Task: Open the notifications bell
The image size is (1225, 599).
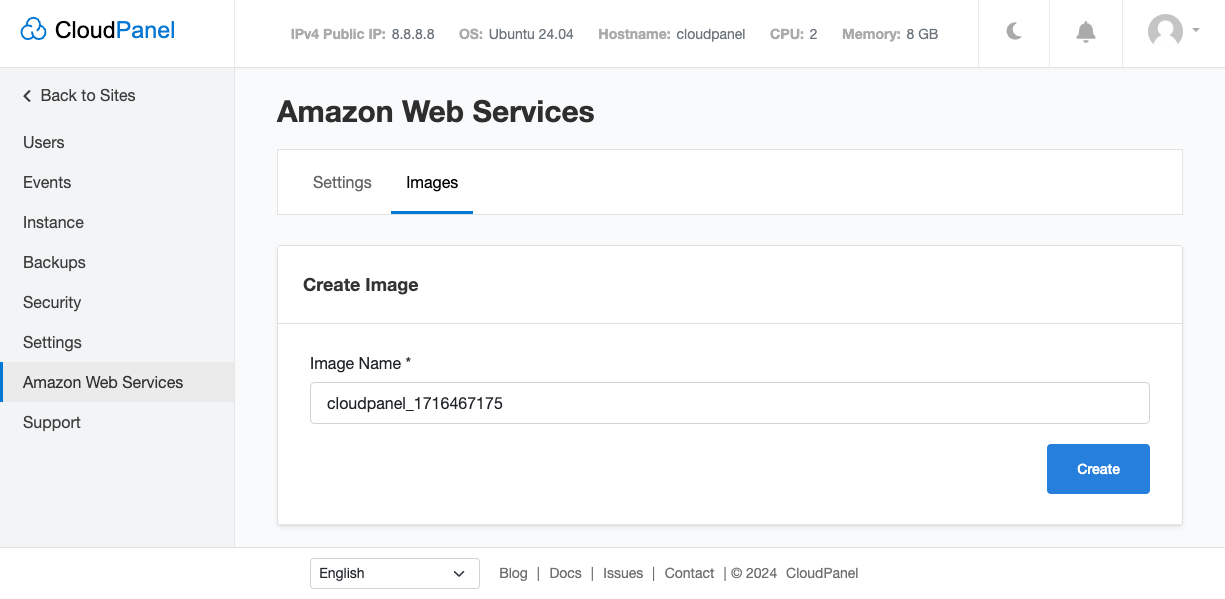Action: point(1085,33)
